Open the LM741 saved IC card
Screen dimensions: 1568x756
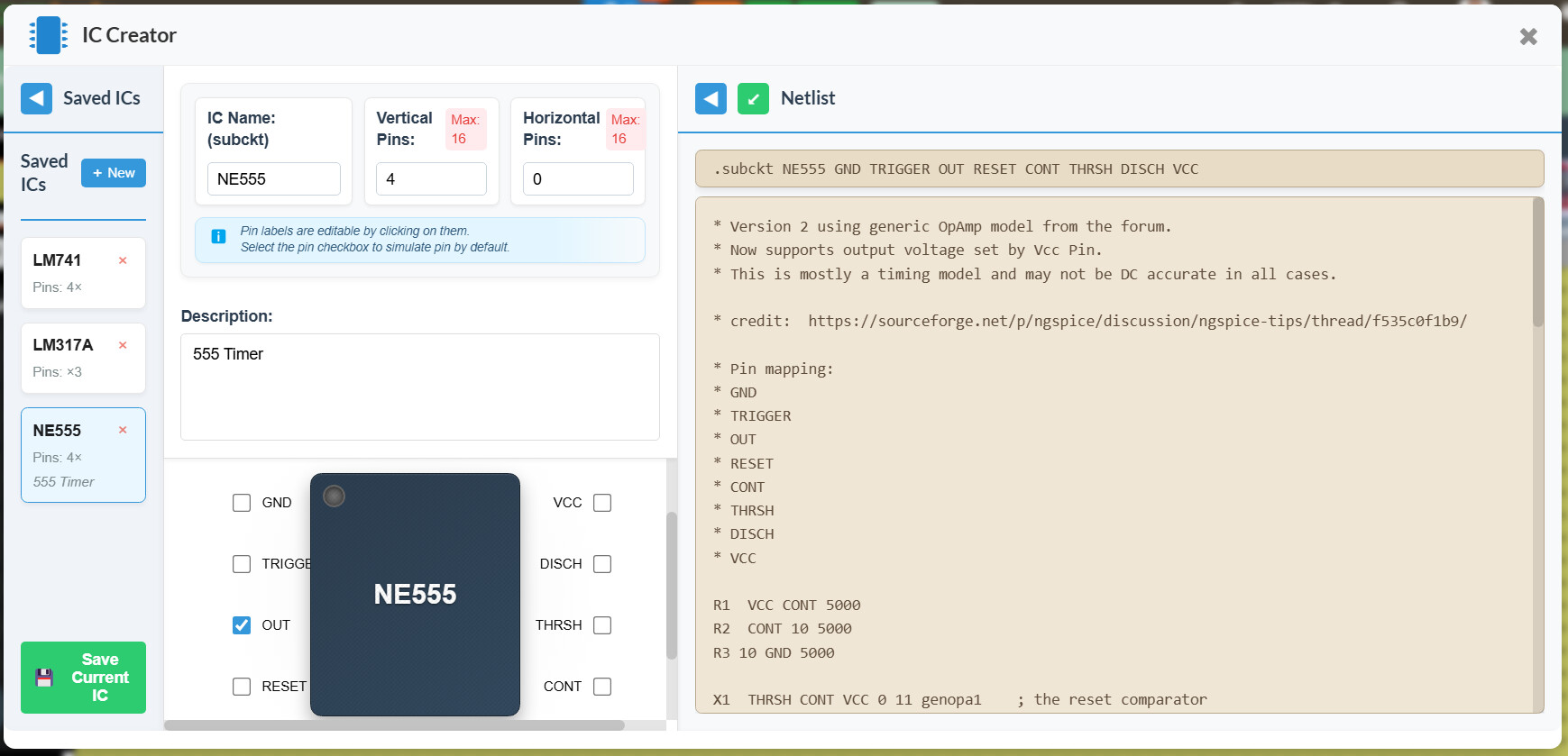pyautogui.click(x=83, y=273)
